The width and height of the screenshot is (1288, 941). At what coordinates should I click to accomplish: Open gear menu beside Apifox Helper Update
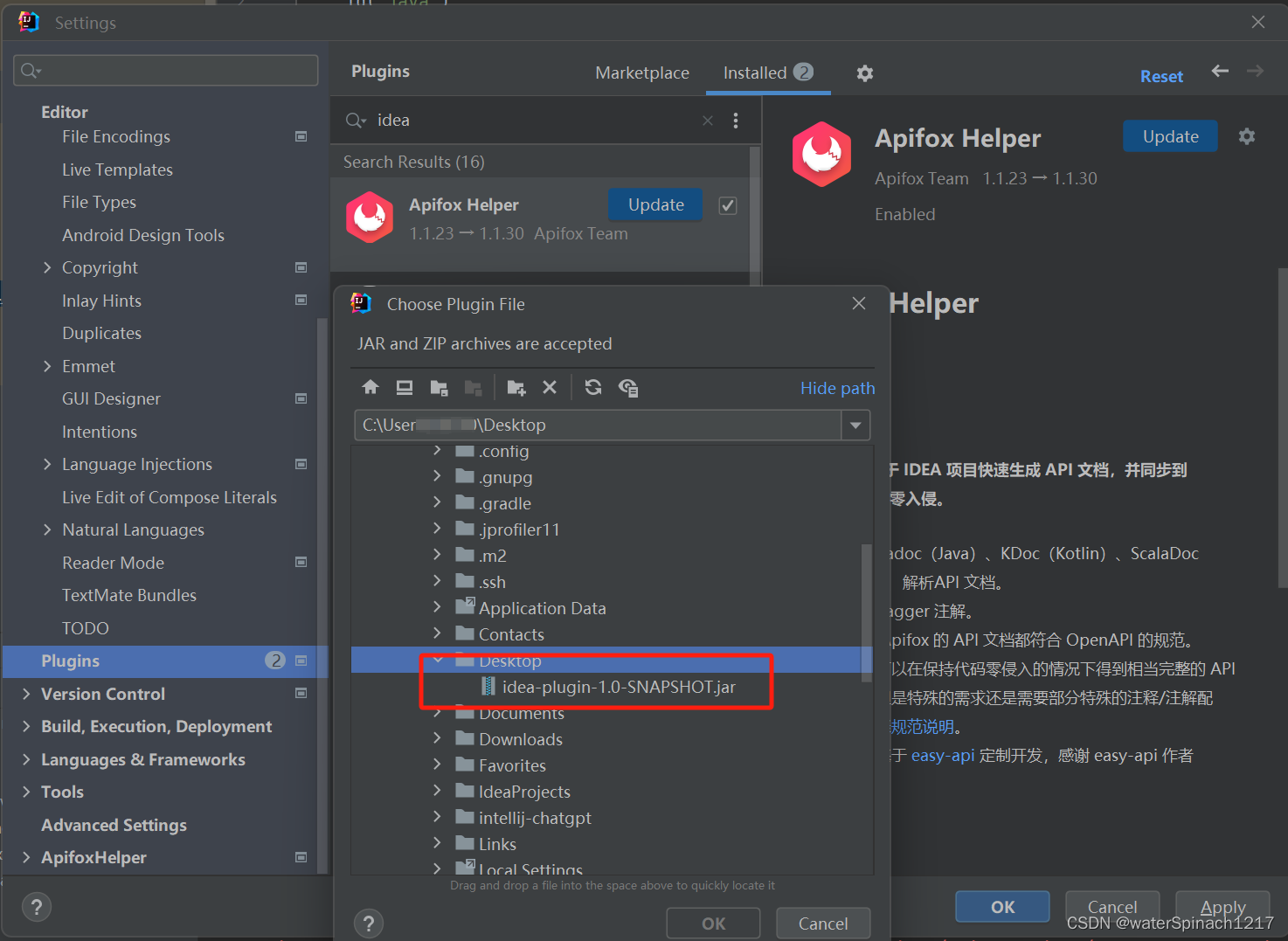pyautogui.click(x=1247, y=136)
